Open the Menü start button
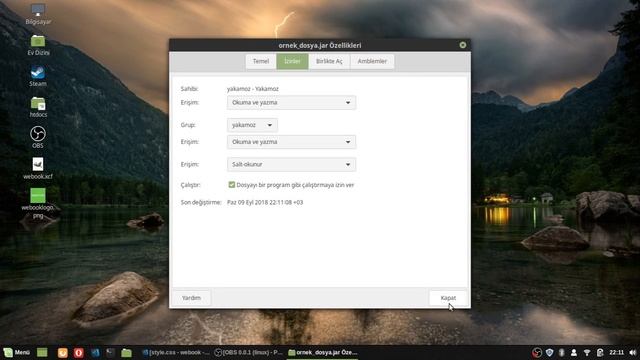This screenshot has width=640, height=360. pos(17,352)
